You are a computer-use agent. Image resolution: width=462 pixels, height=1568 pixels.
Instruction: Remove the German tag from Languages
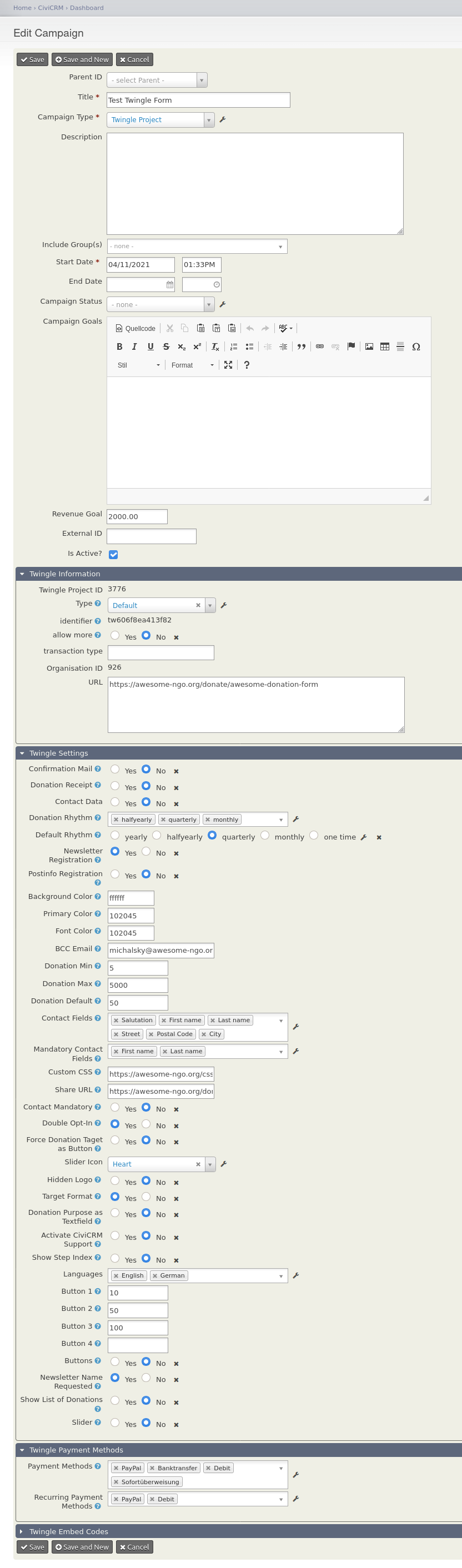coord(155,1276)
